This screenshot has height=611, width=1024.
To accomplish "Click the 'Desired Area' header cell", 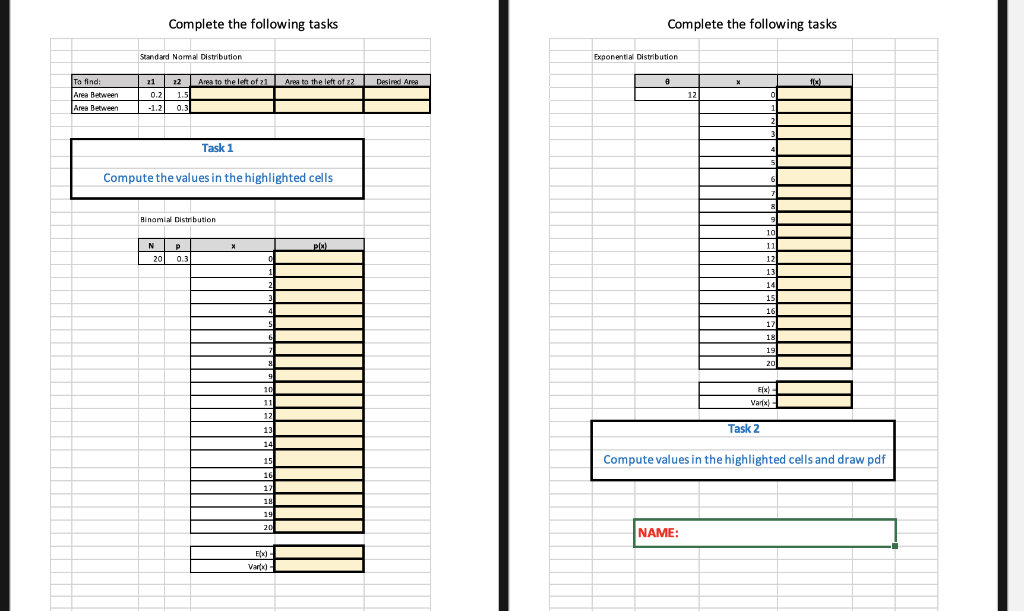I will pyautogui.click(x=397, y=82).
